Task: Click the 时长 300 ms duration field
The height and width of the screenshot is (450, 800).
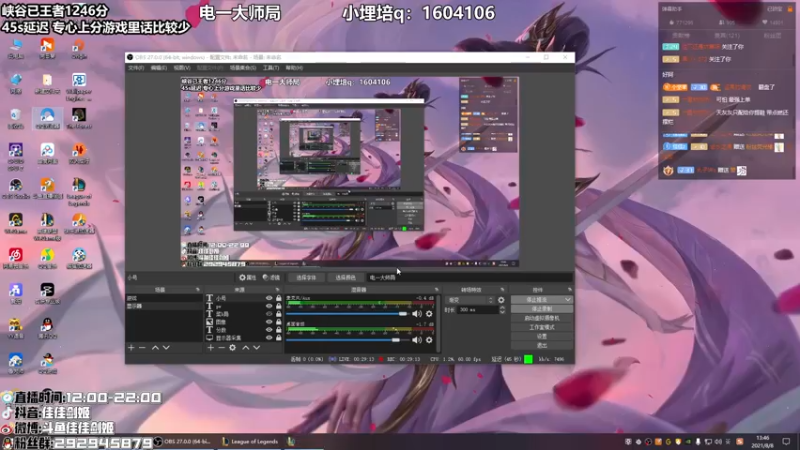Action: pos(479,310)
